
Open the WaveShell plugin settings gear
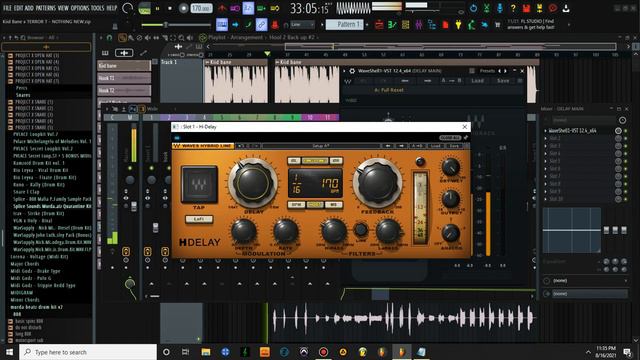[x=352, y=71]
